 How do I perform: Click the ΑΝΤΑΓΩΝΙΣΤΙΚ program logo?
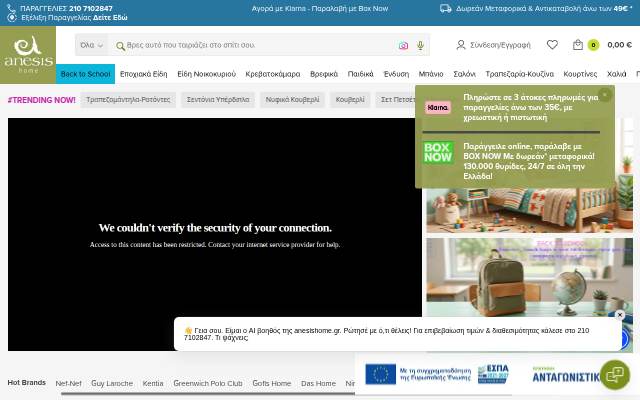(x=565, y=375)
